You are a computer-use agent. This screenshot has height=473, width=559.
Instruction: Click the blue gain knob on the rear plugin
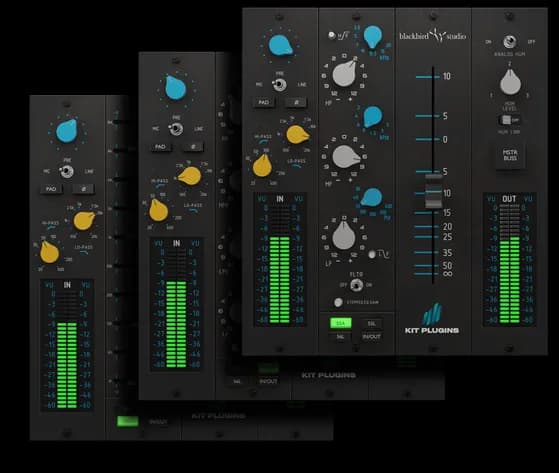click(67, 131)
